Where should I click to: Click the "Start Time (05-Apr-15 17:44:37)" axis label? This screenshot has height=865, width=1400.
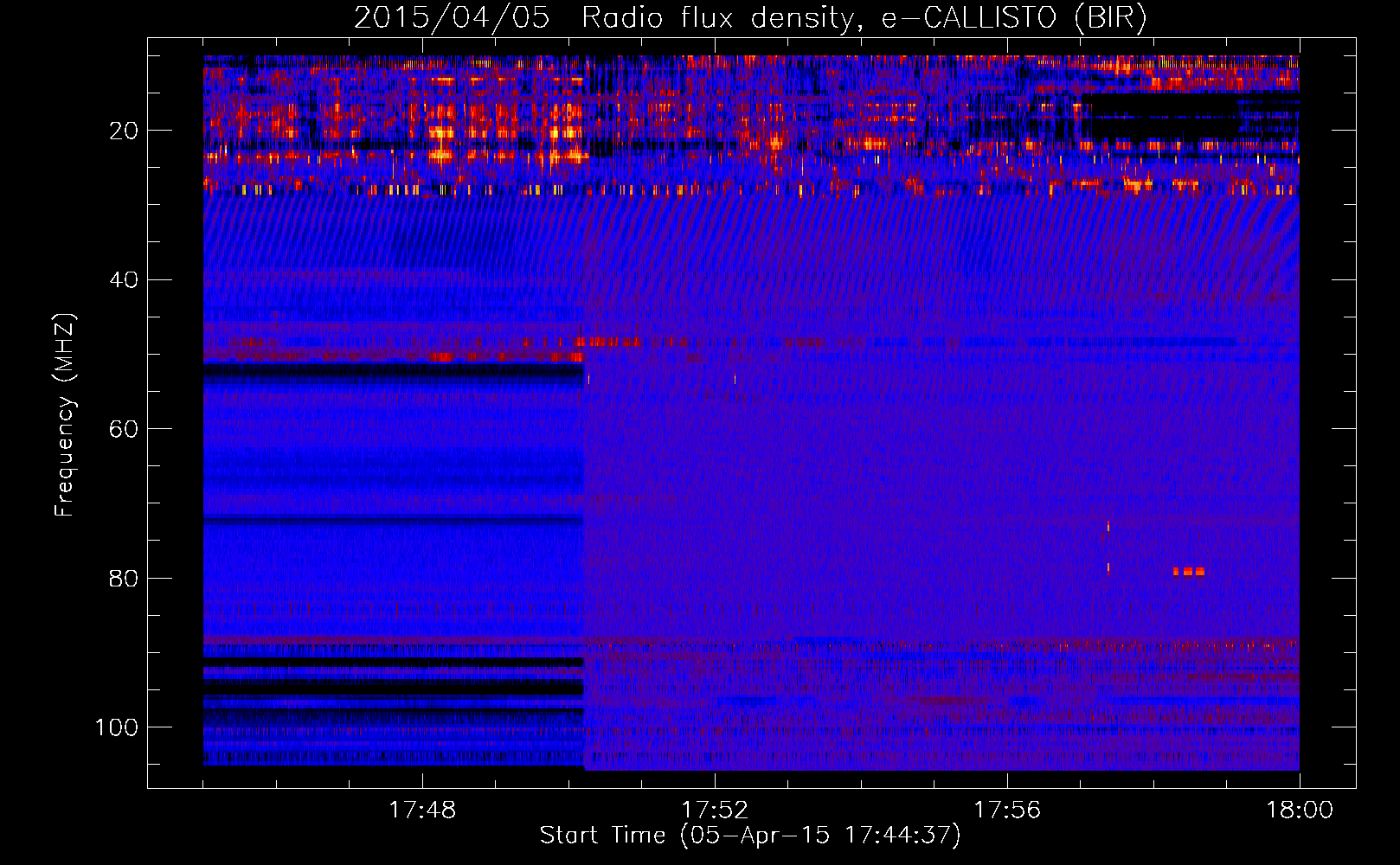point(750,836)
